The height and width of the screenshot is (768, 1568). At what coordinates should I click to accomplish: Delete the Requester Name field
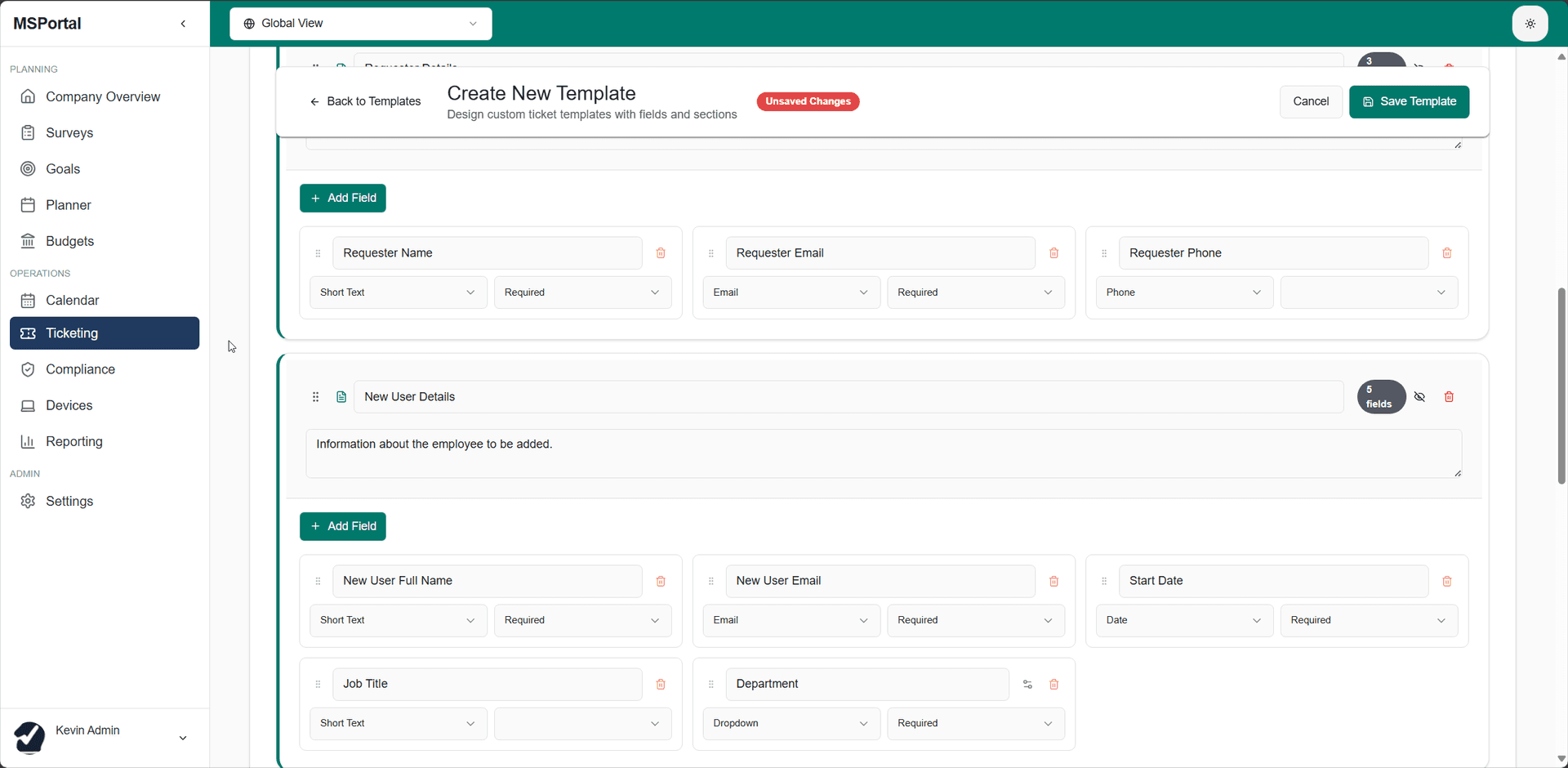(661, 253)
